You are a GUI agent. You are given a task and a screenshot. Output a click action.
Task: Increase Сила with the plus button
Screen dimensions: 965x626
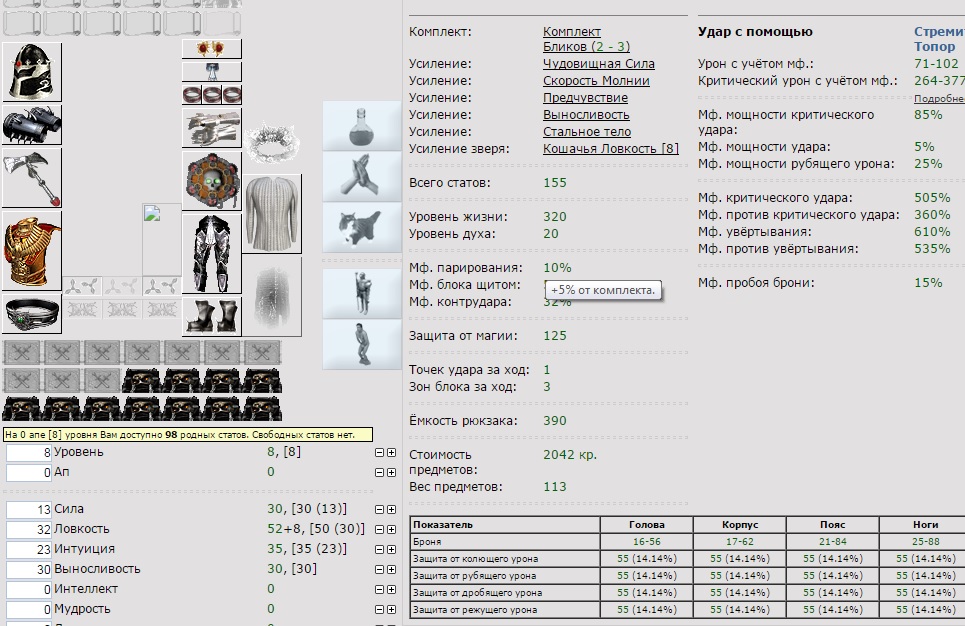click(391, 510)
